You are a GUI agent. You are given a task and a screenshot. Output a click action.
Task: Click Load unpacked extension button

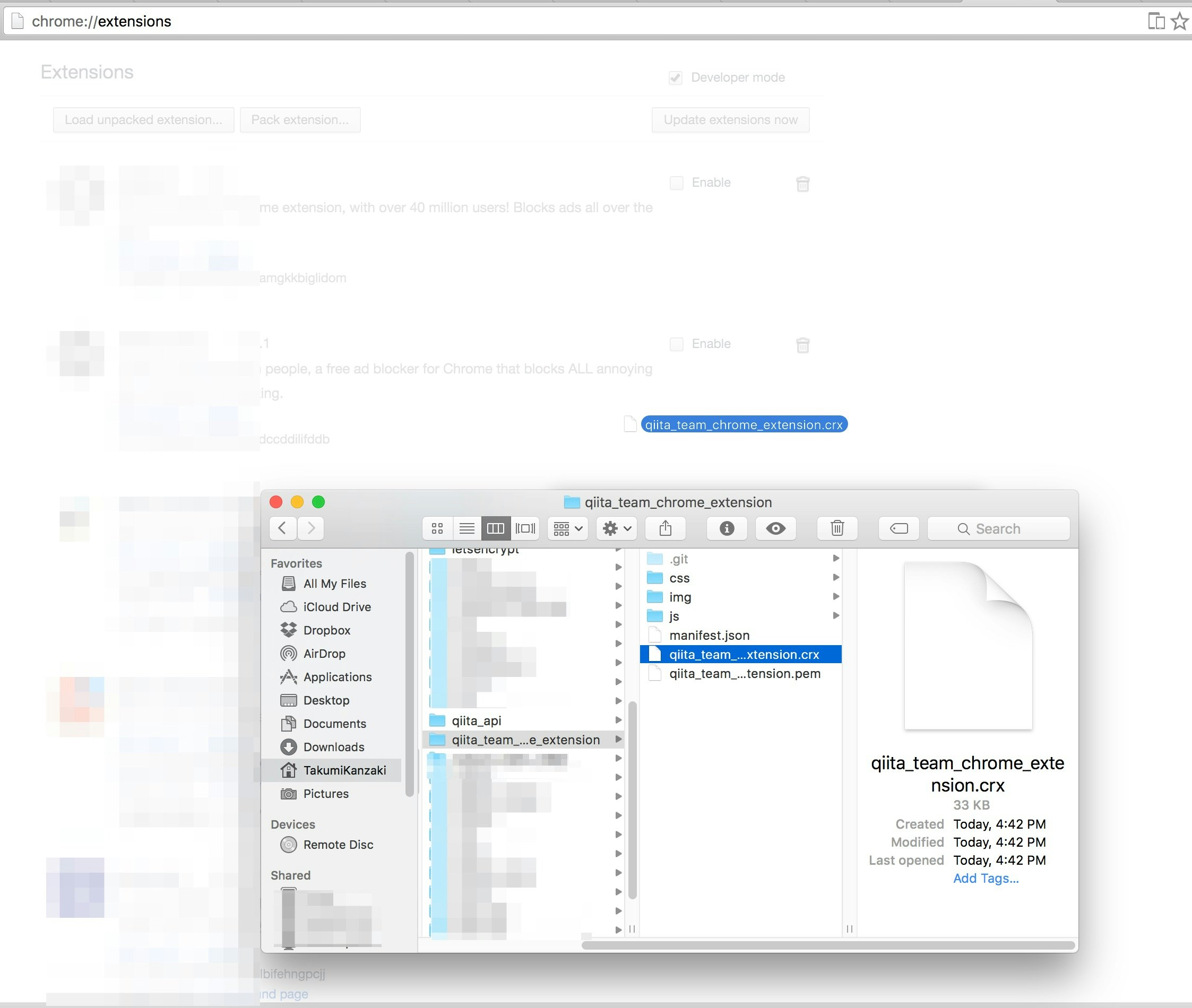click(x=142, y=120)
